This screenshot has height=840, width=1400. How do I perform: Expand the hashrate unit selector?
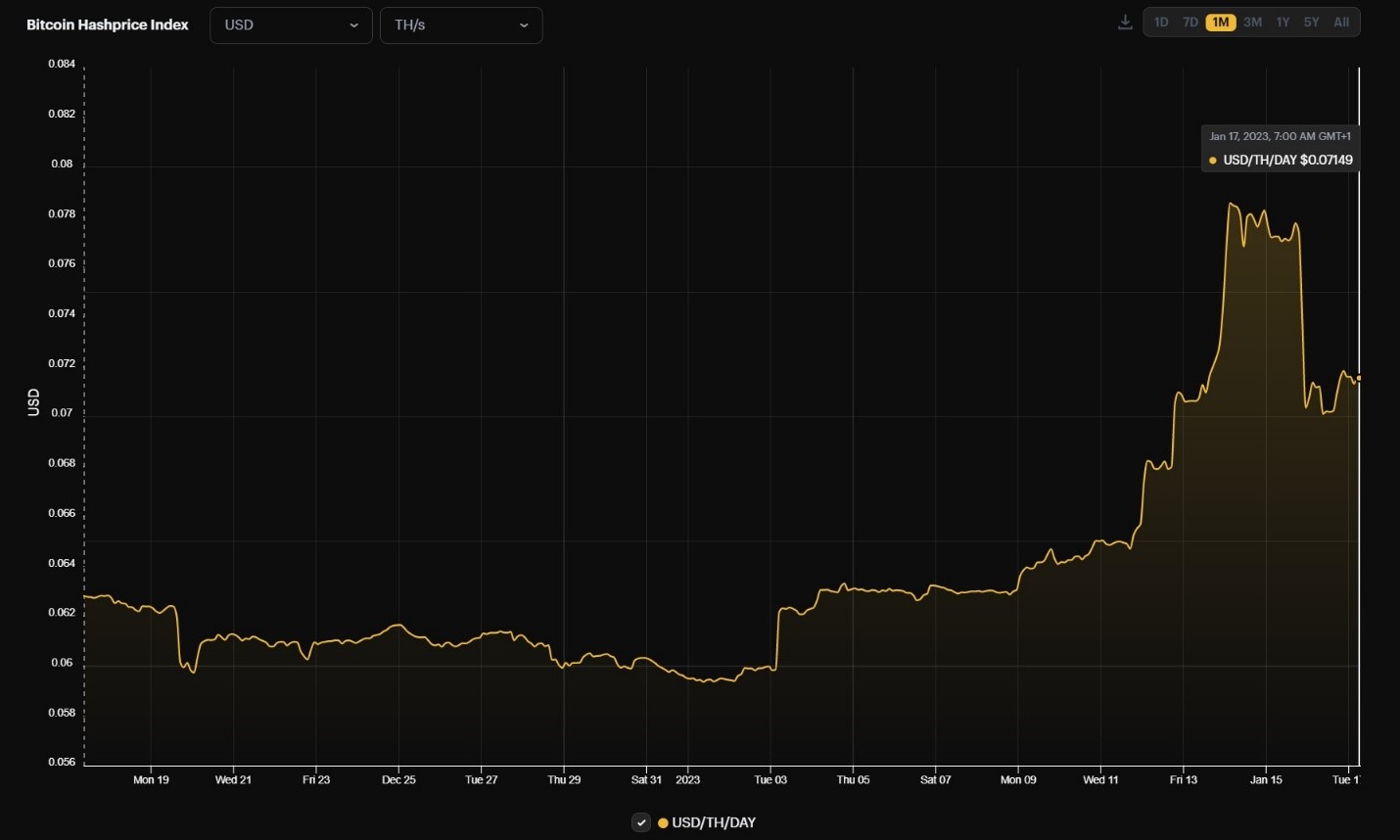click(x=461, y=25)
